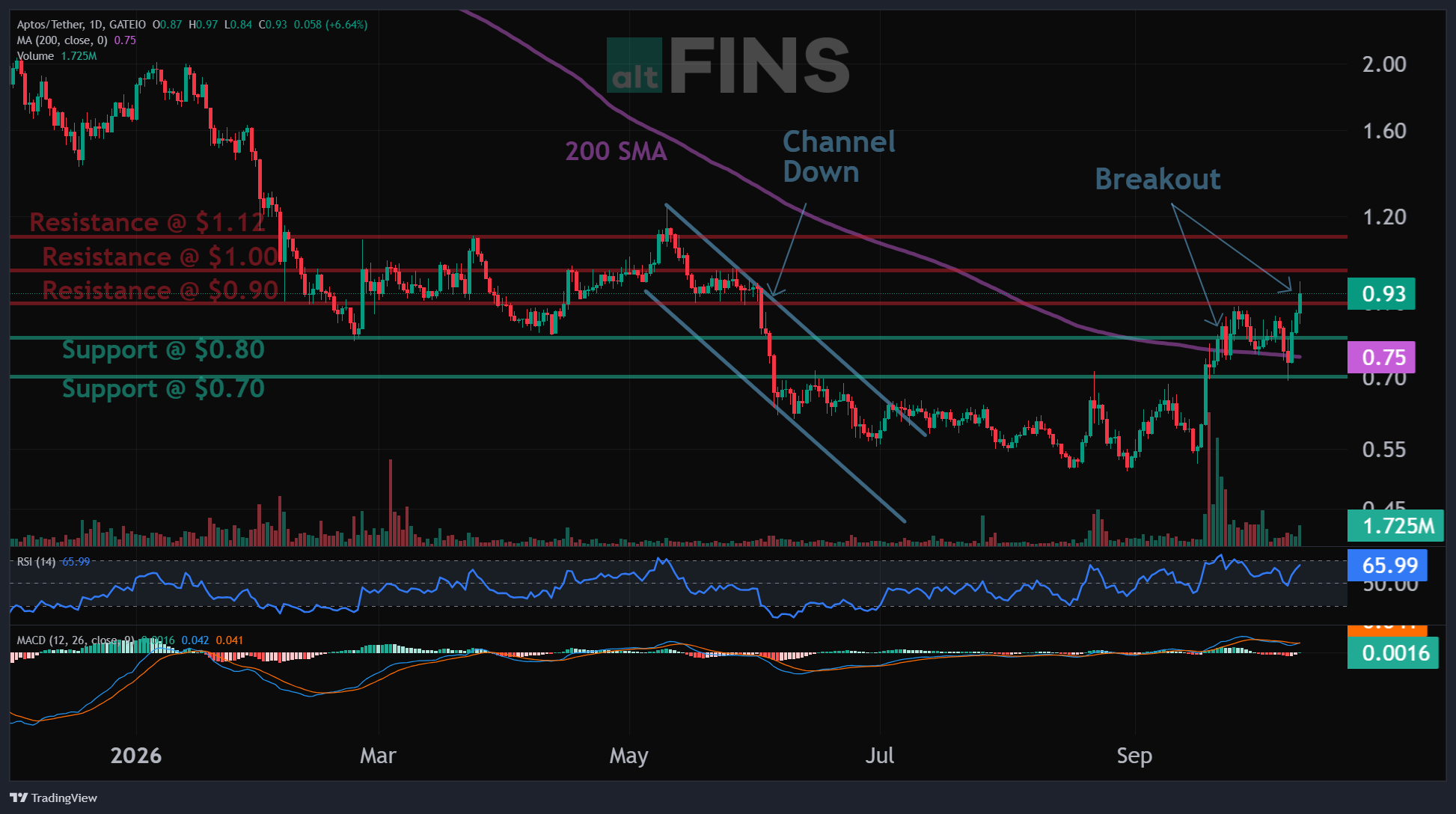The height and width of the screenshot is (814, 1456).
Task: Select the Support @ $0.80 label
Action: (x=163, y=349)
